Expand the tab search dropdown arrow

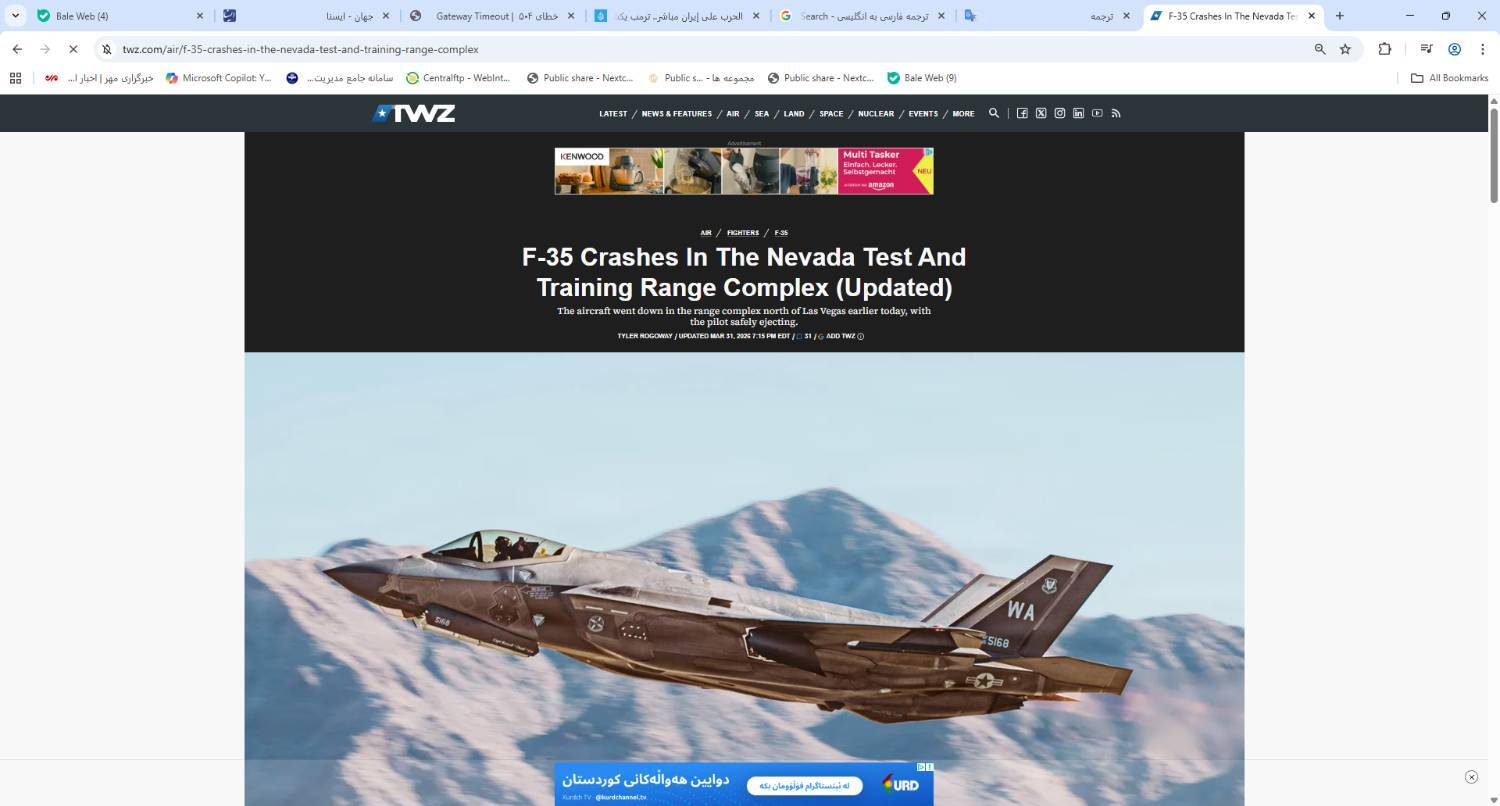tap(15, 16)
